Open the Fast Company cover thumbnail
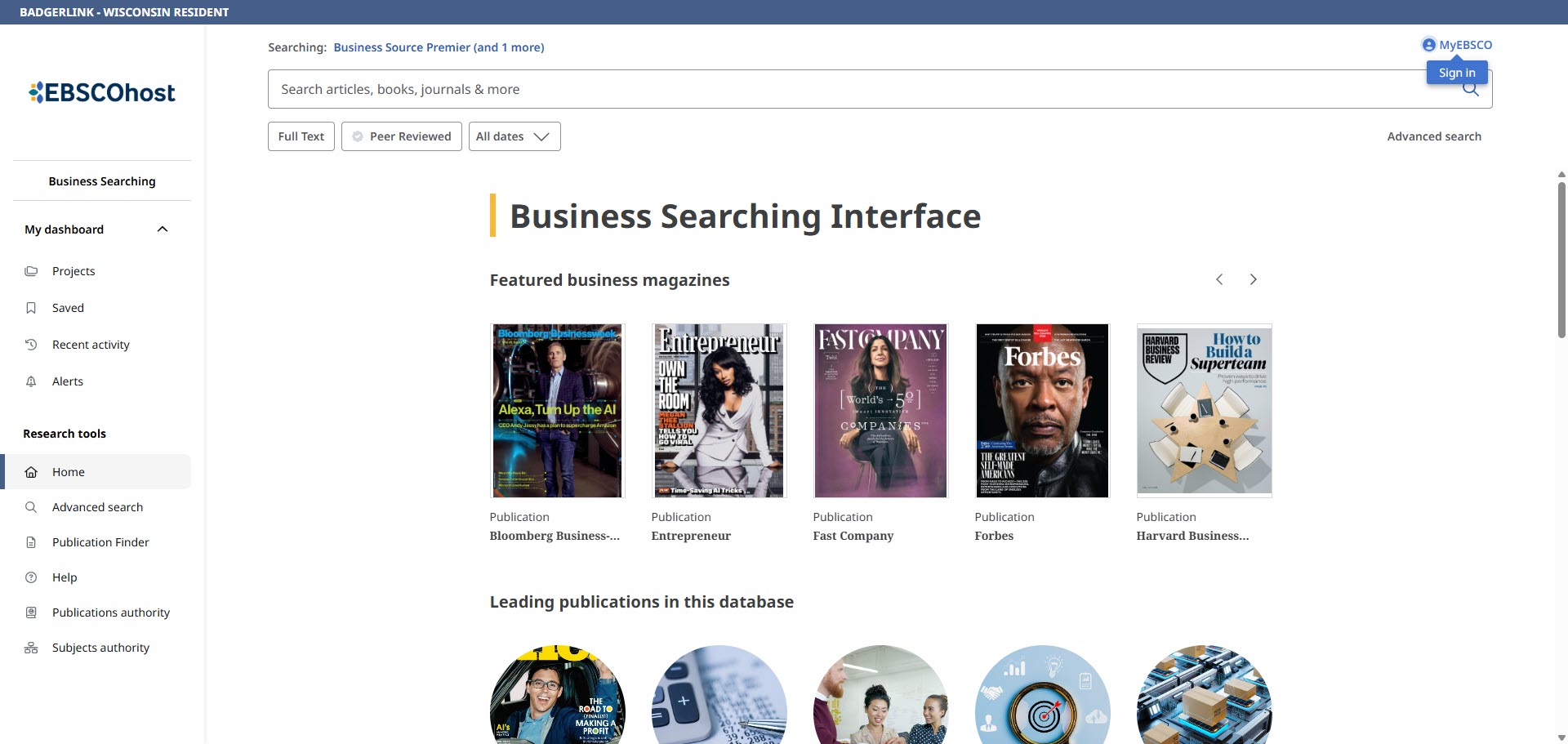 click(880, 411)
